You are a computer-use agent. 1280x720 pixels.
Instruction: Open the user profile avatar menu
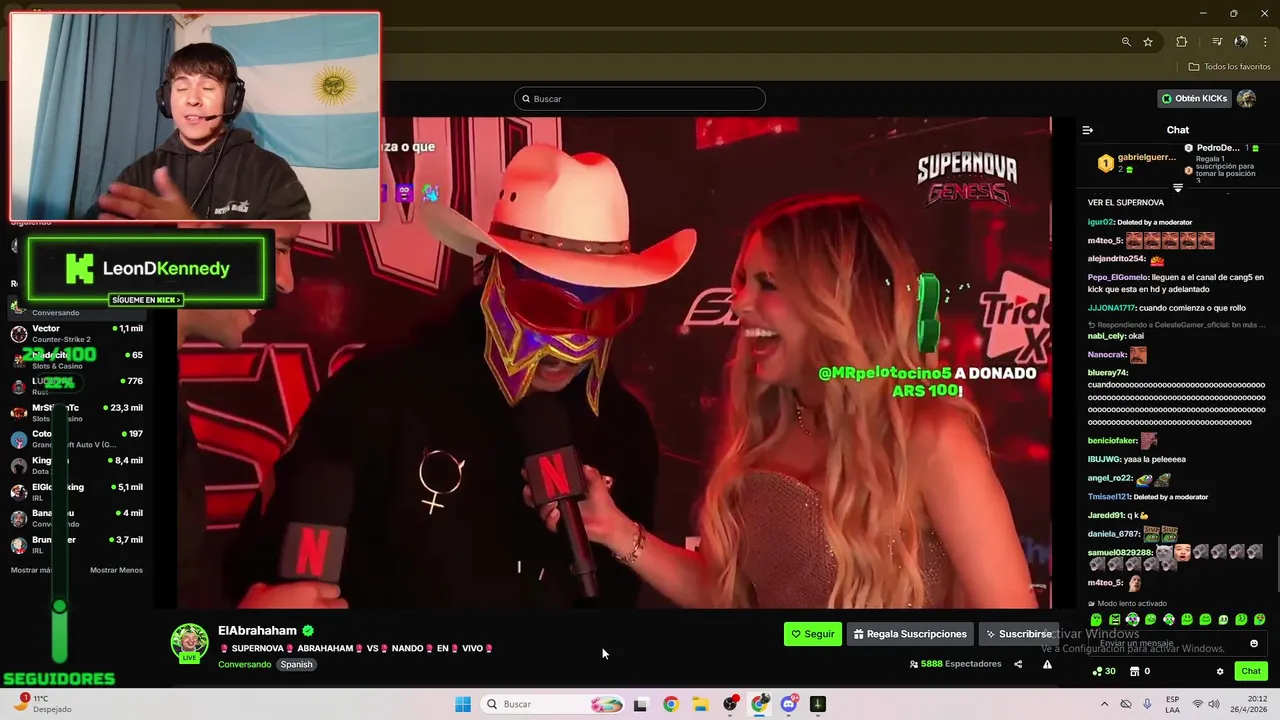point(1246,98)
